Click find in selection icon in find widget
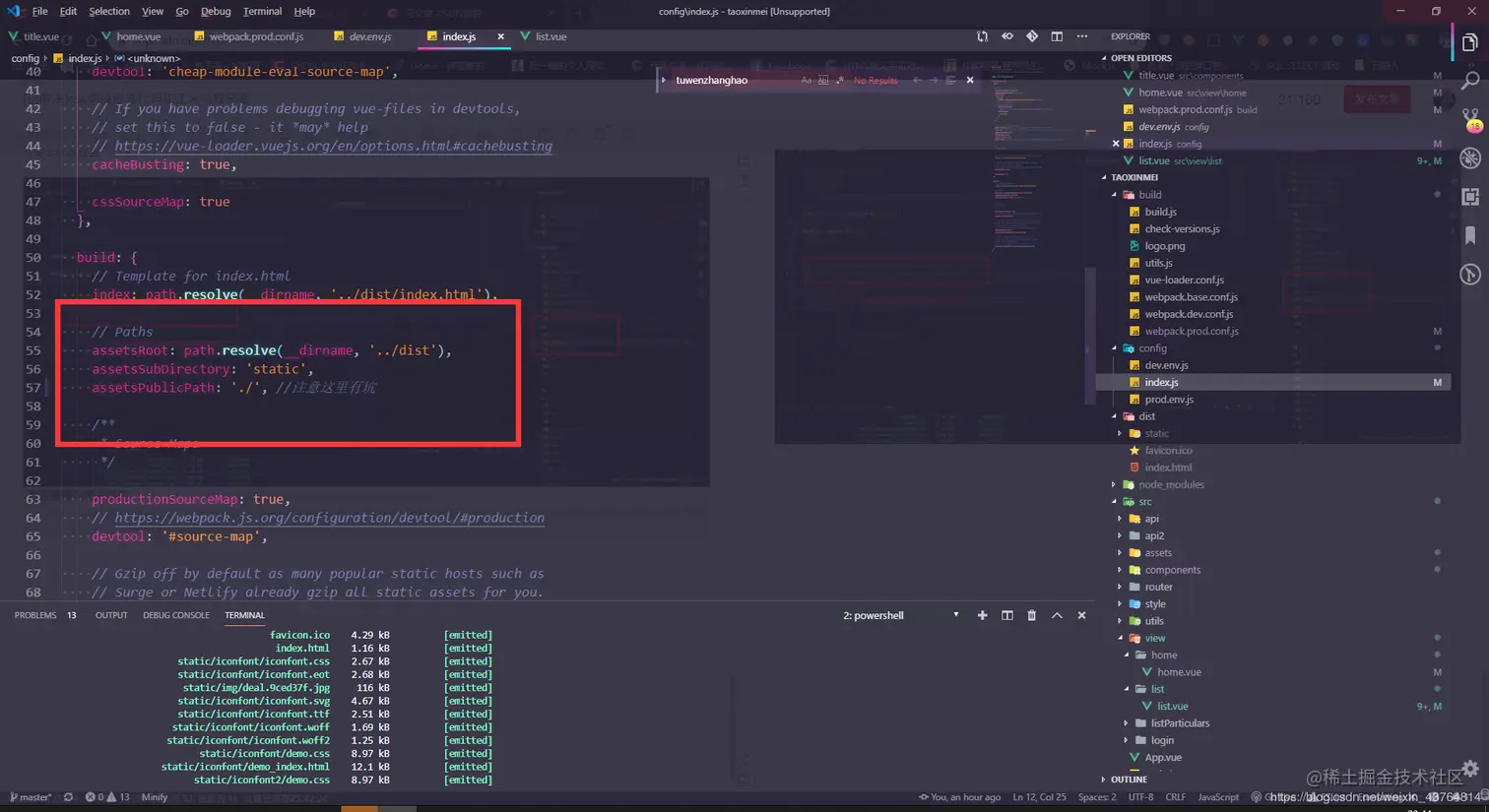 pos(951,80)
